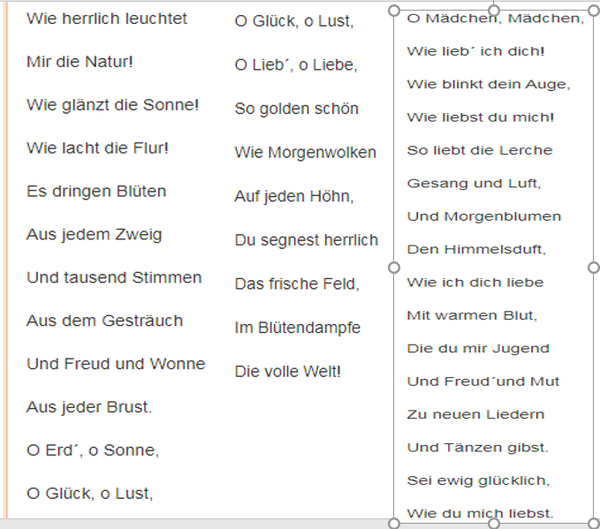Click on 'Und Freud und Wonne' text
The width and height of the screenshot is (600, 529).
[115, 364]
